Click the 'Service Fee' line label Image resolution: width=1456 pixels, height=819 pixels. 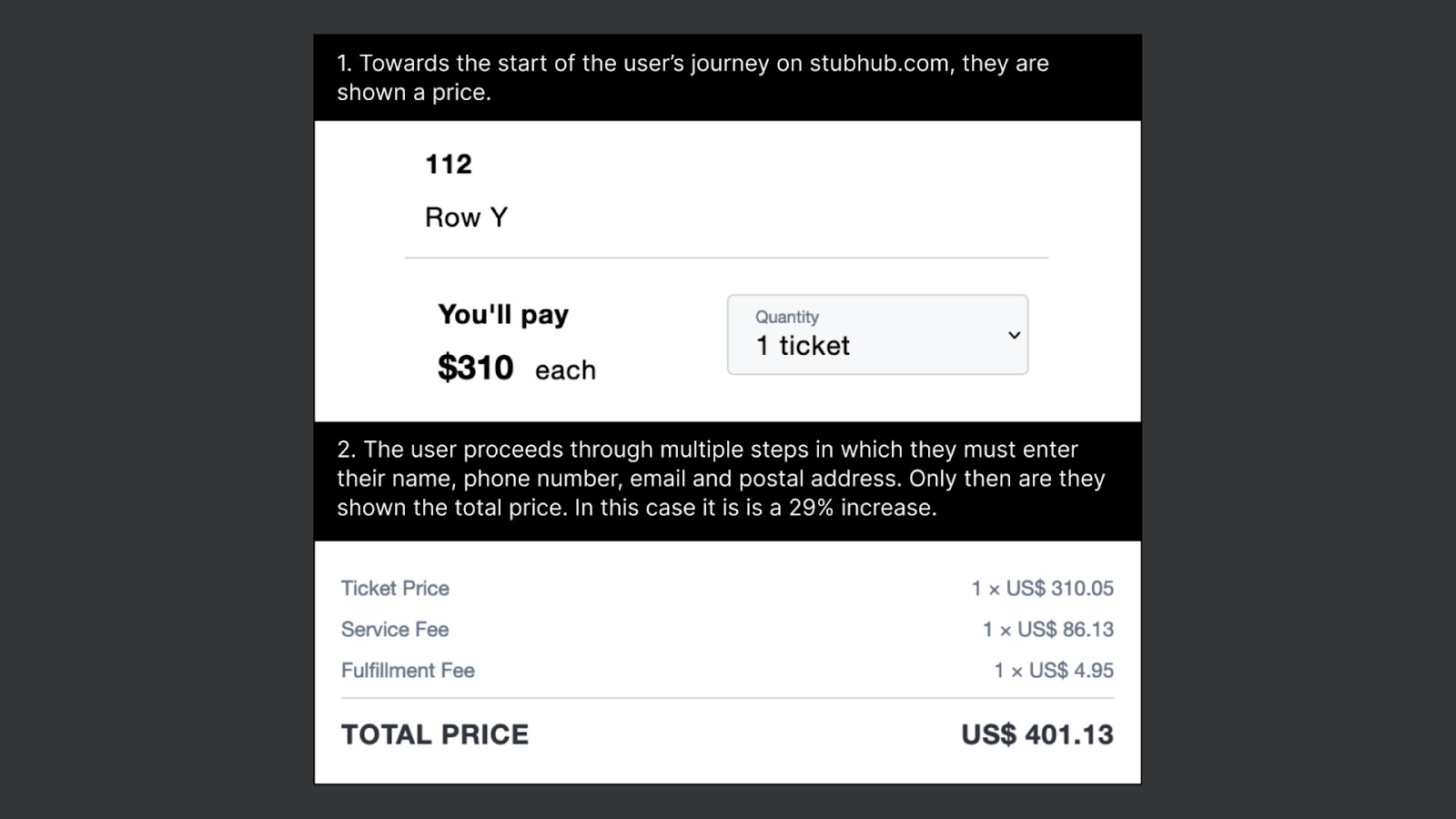(395, 630)
